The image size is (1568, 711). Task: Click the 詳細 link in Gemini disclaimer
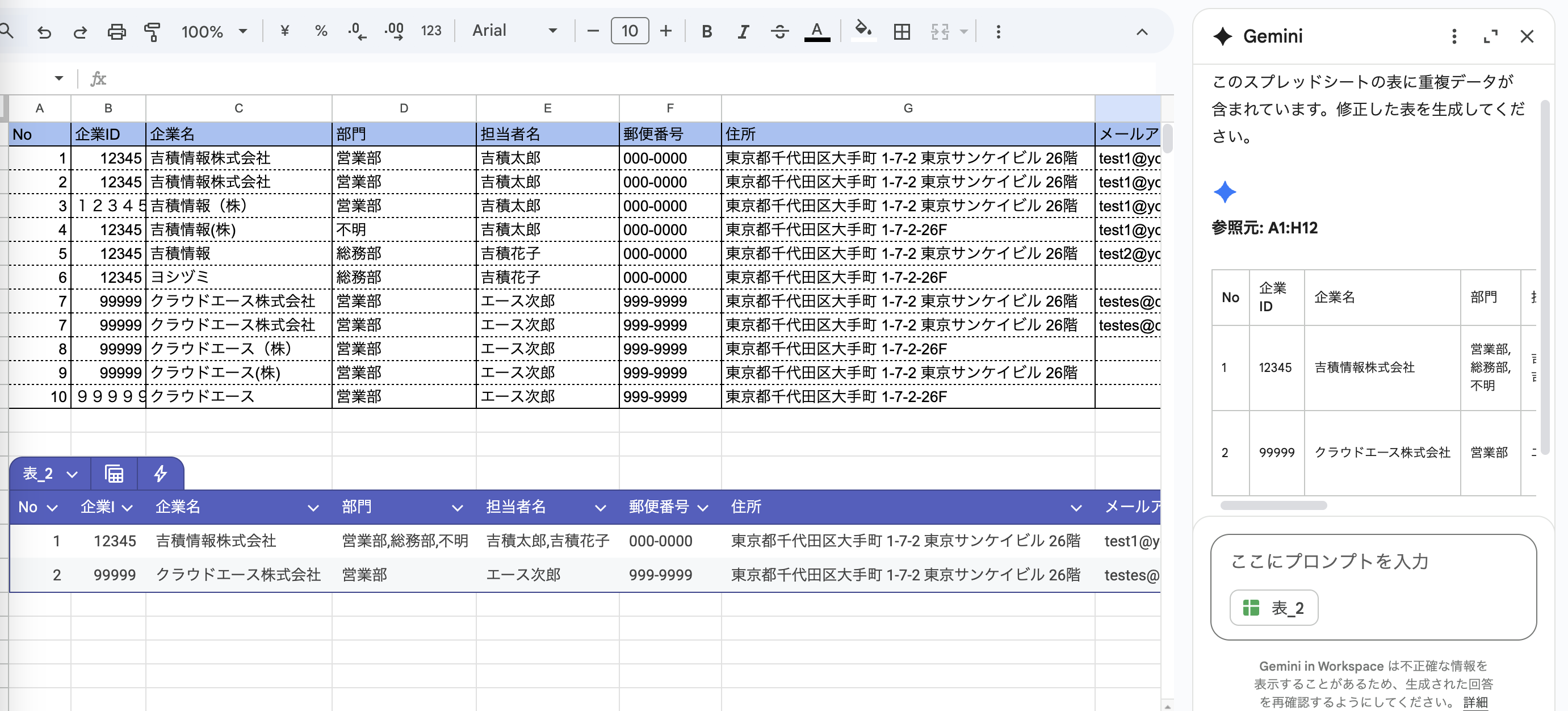[1475, 702]
